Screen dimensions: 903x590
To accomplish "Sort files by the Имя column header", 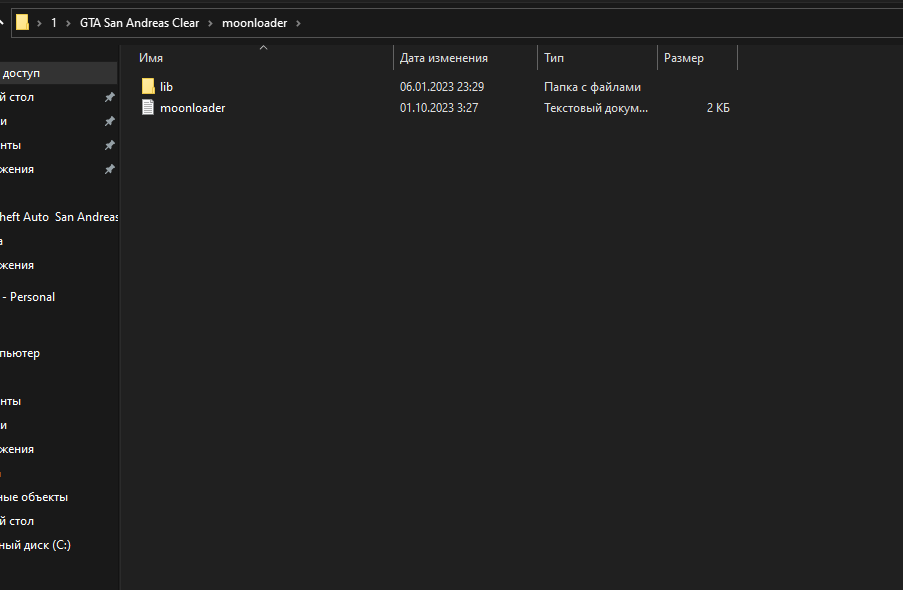I will (151, 58).
